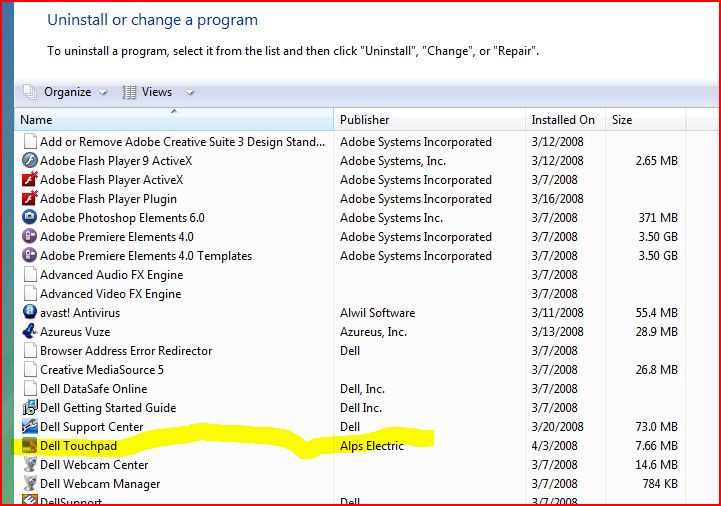This screenshot has height=506, width=721.
Task: Click the Adobe Flash Player 9 ActiveX icon
Action: (30, 161)
